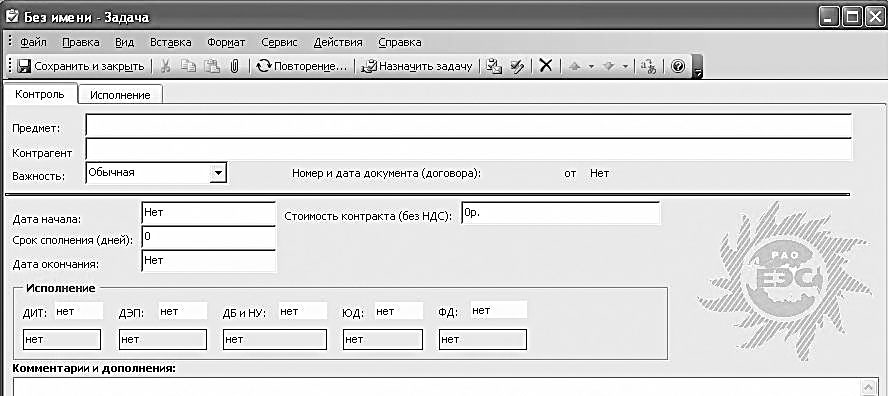Go to next item arrow
This screenshot has width=888, height=396.
click(x=609, y=66)
